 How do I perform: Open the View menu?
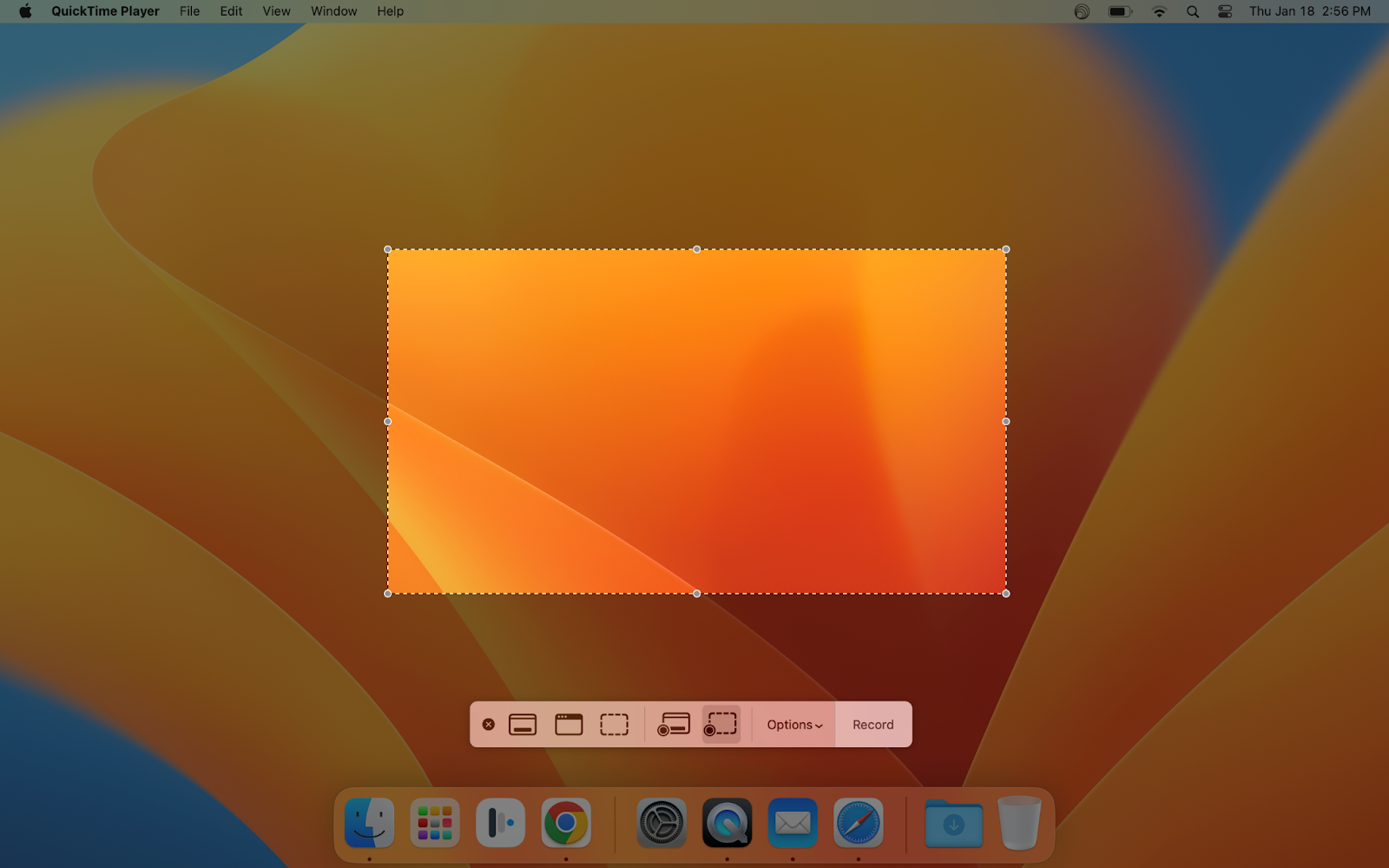click(x=276, y=11)
